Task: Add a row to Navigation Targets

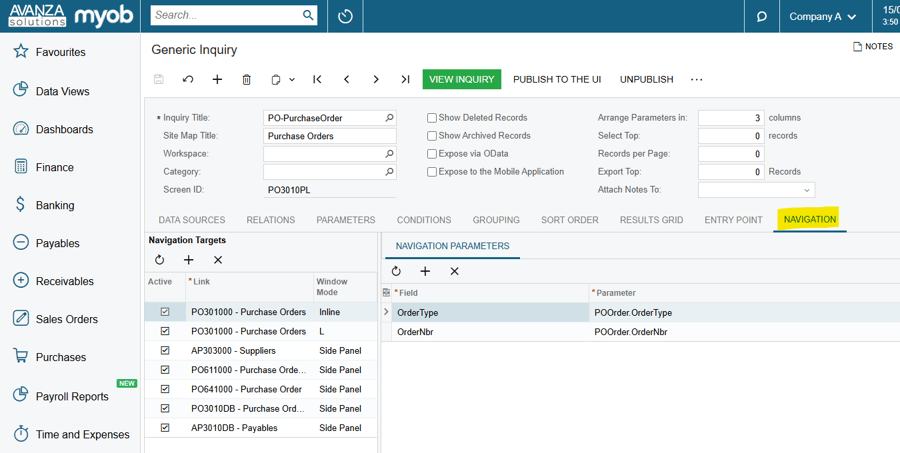Action: 188,260
